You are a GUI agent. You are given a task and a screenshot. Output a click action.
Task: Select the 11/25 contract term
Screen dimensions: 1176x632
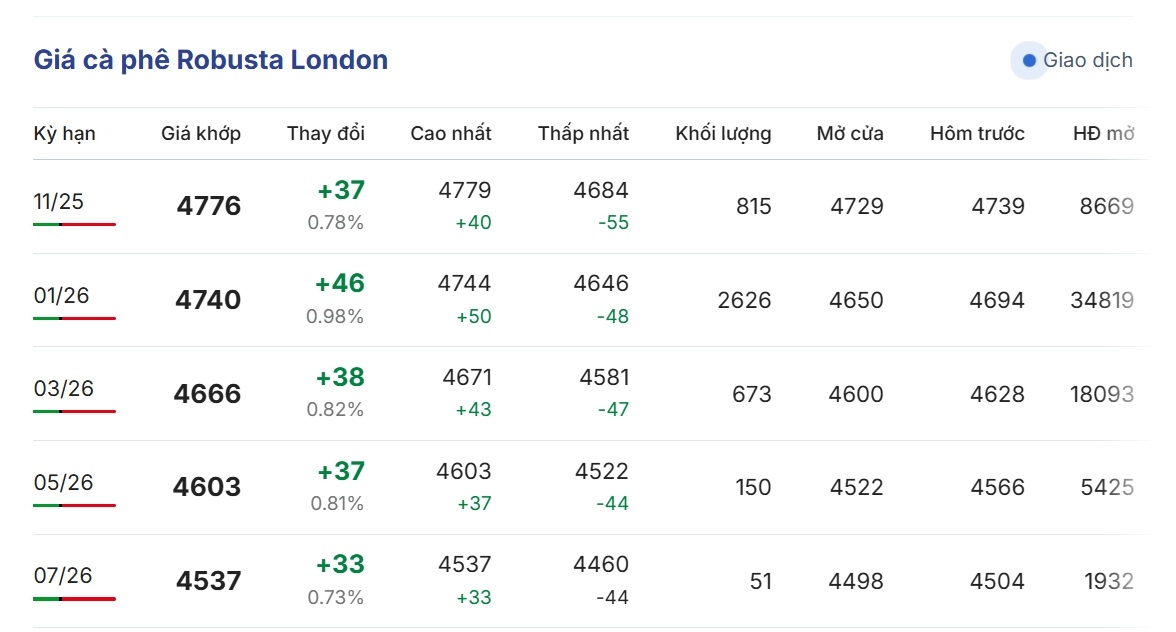coord(59,202)
